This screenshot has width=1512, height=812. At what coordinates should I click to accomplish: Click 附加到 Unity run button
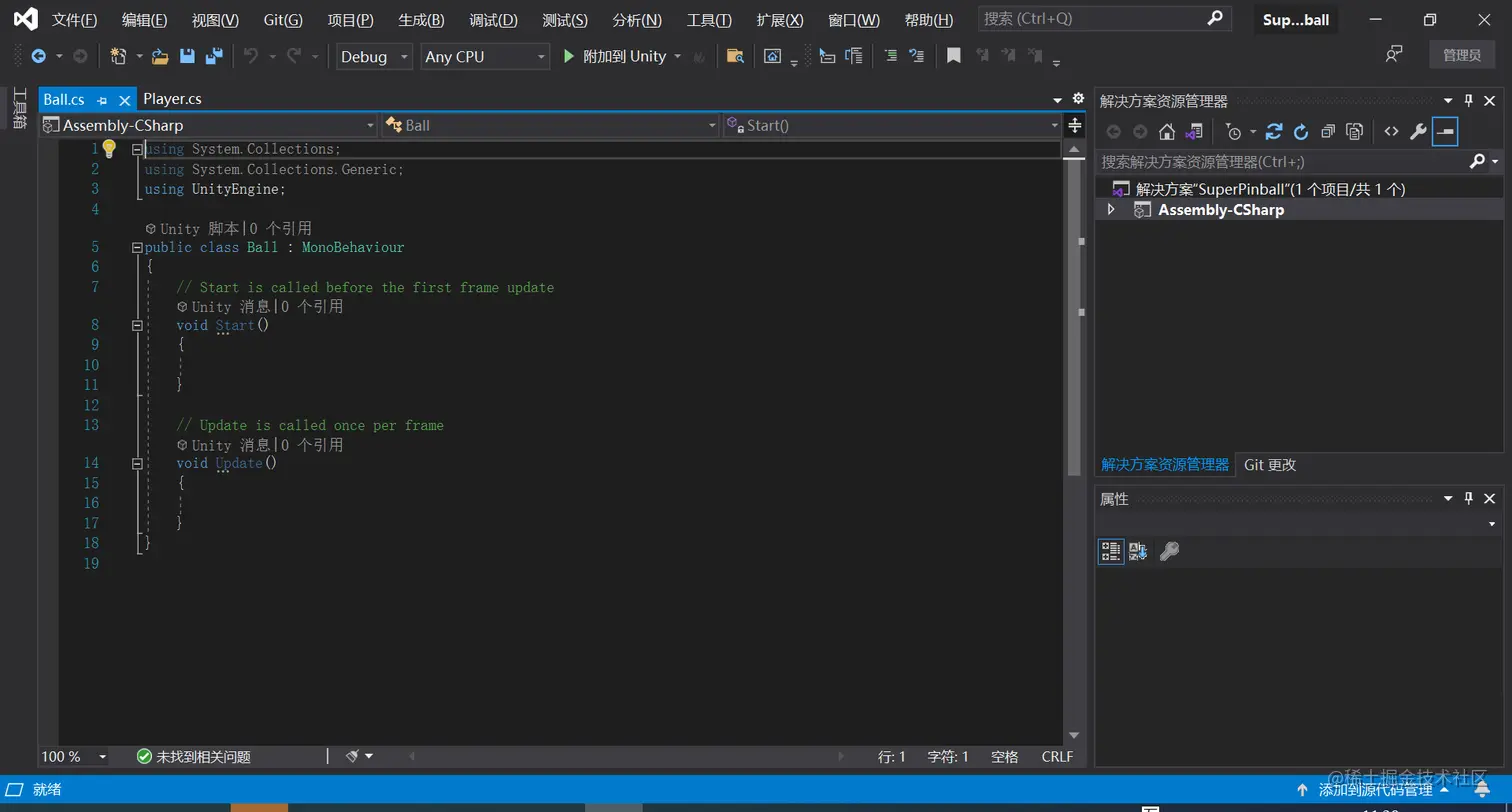(613, 56)
